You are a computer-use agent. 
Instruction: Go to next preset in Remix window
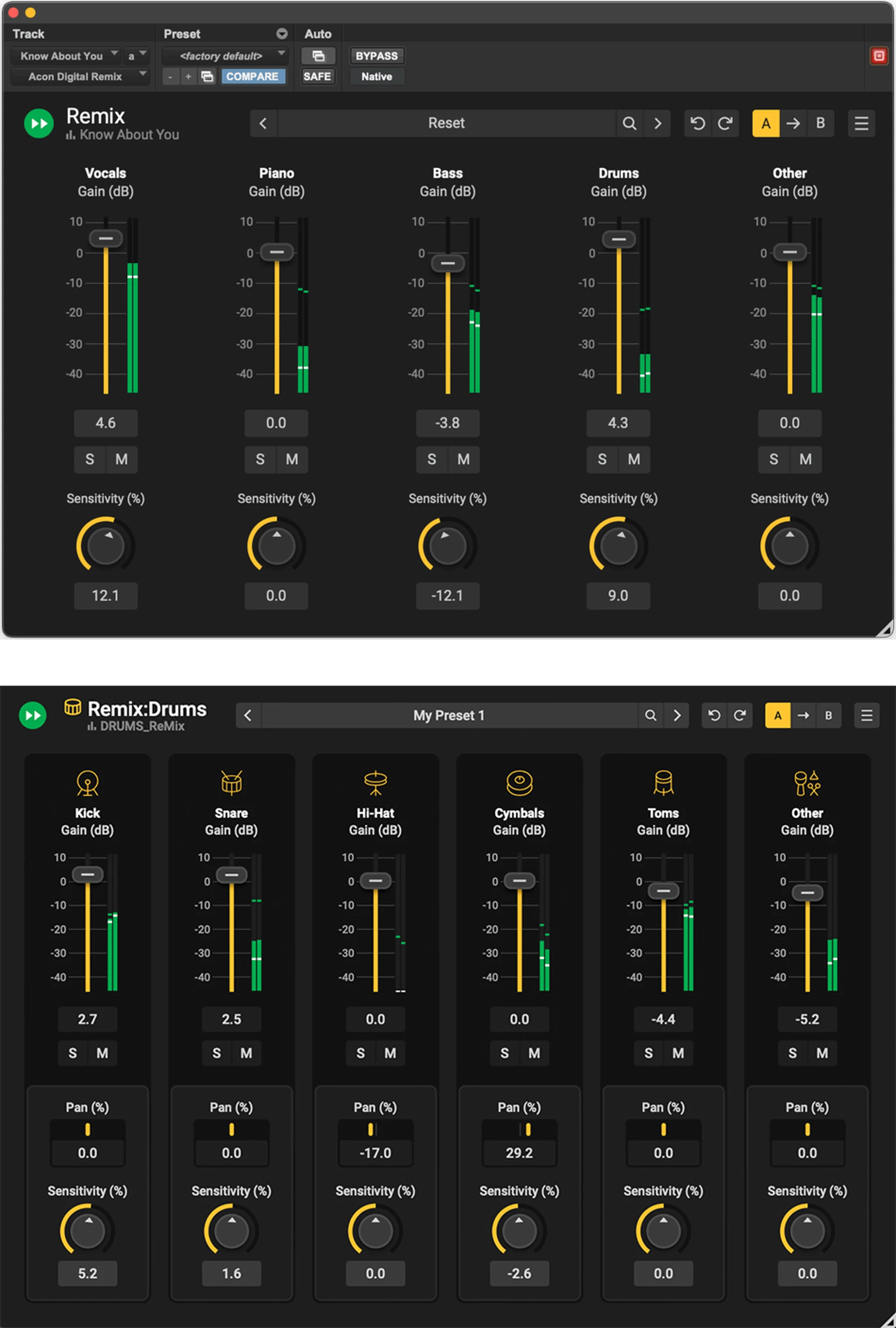point(658,123)
